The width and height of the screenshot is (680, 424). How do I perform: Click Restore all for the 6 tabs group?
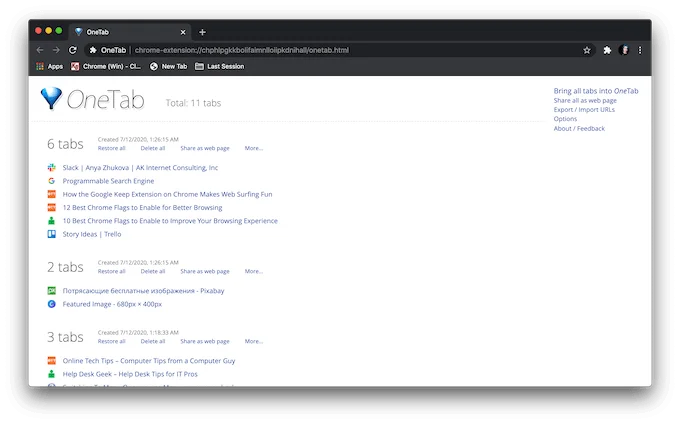[111, 148]
